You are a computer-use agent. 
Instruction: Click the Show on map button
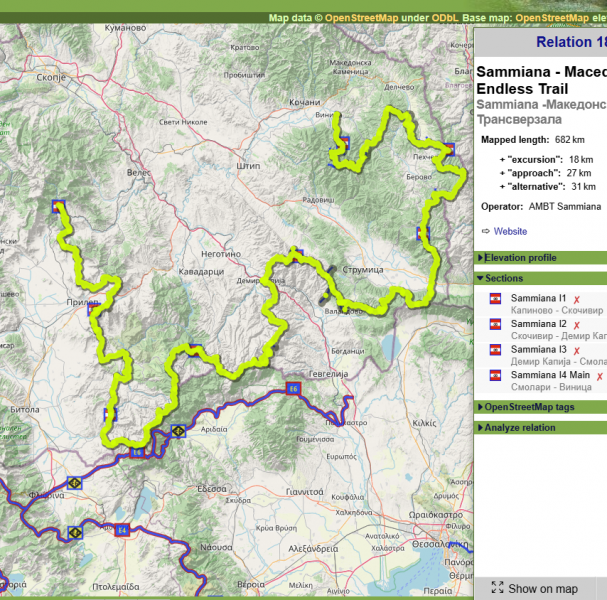pos(535,588)
